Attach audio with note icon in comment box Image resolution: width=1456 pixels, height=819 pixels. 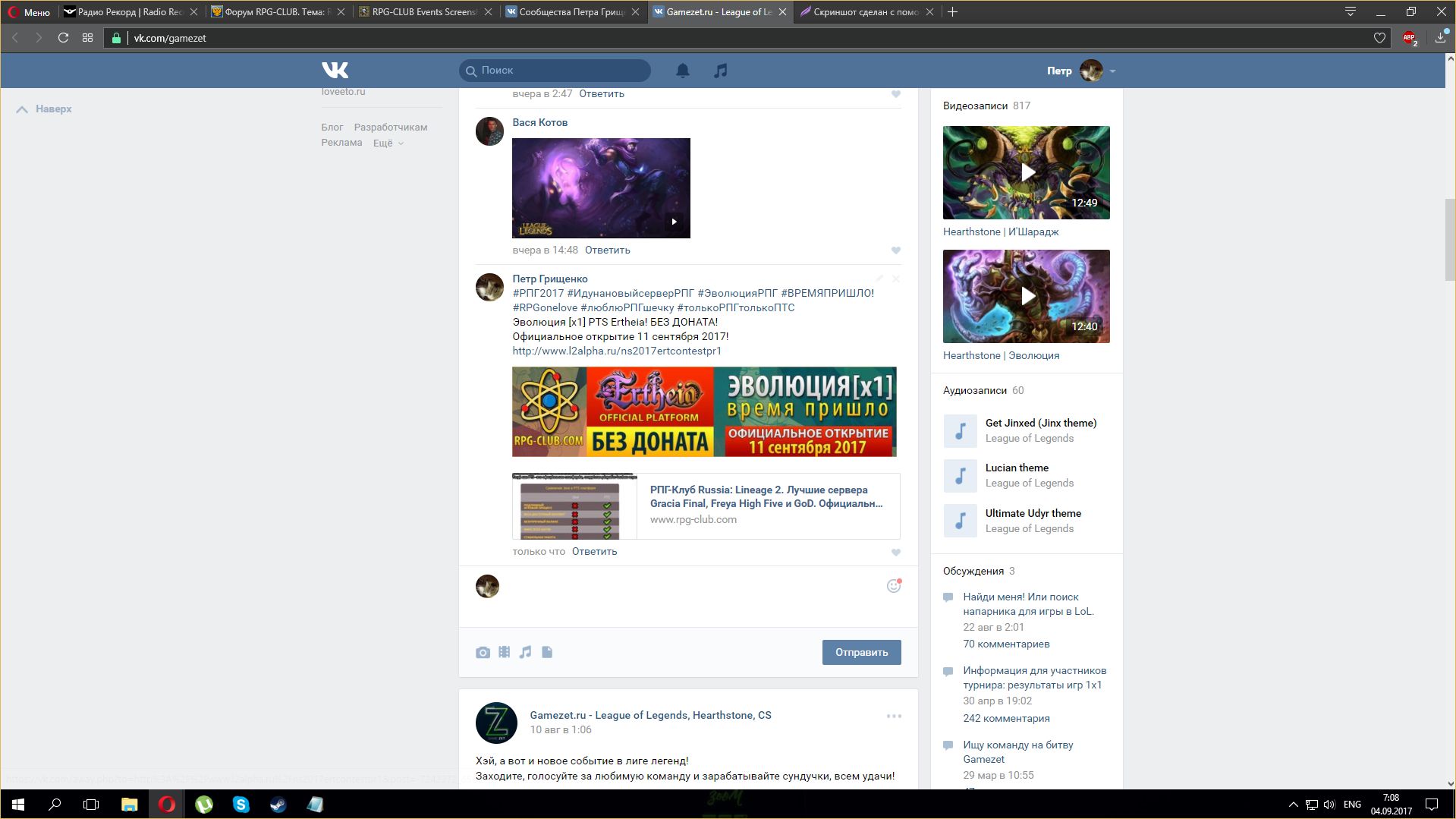click(x=525, y=652)
